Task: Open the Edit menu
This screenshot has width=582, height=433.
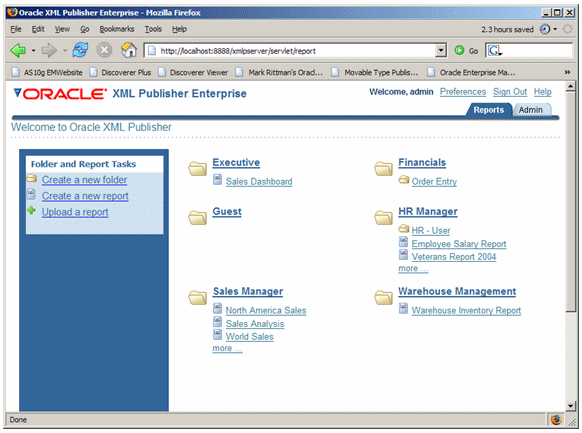Action: (38, 29)
